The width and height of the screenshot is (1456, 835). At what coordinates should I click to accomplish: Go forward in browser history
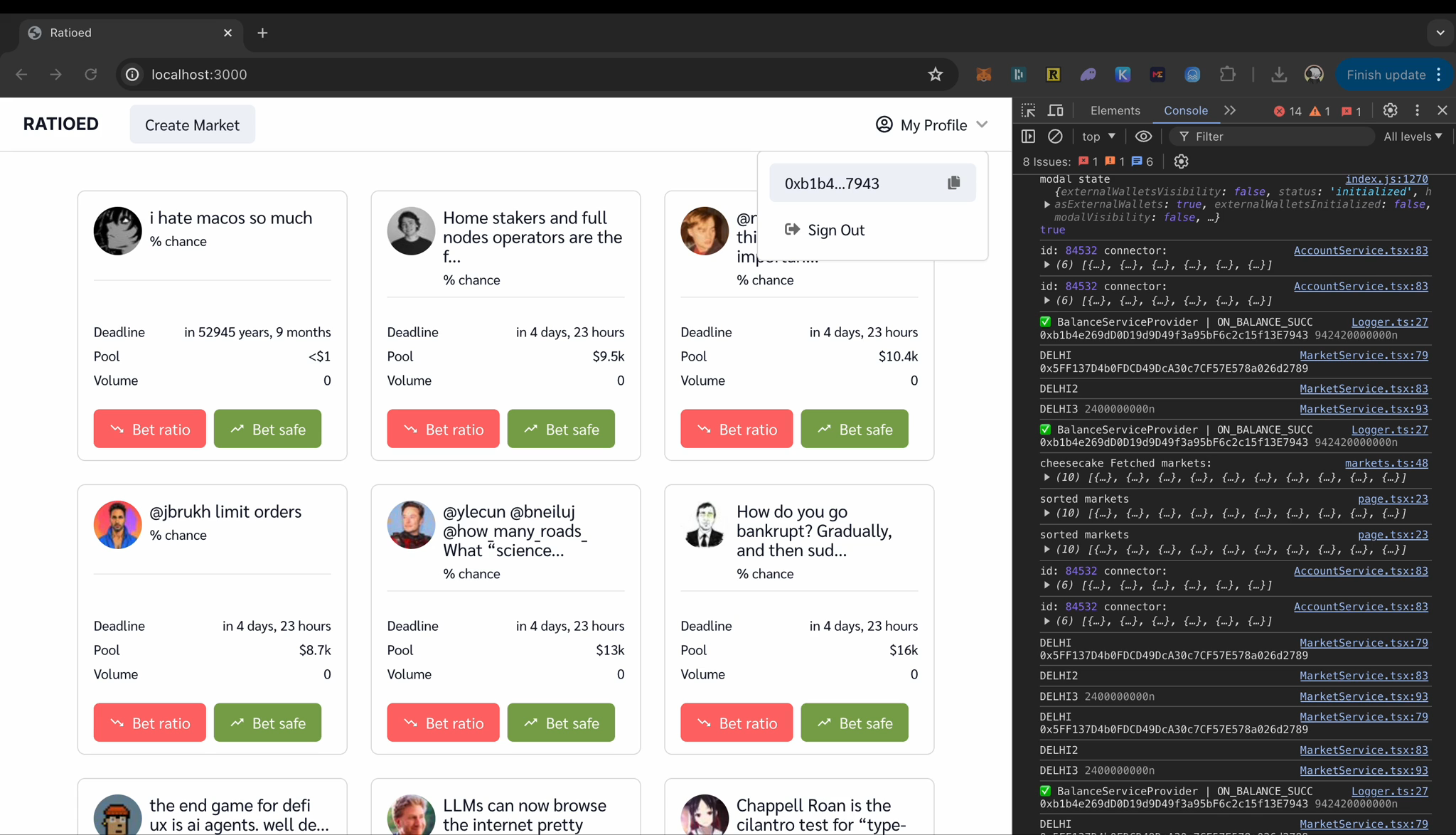coord(55,75)
